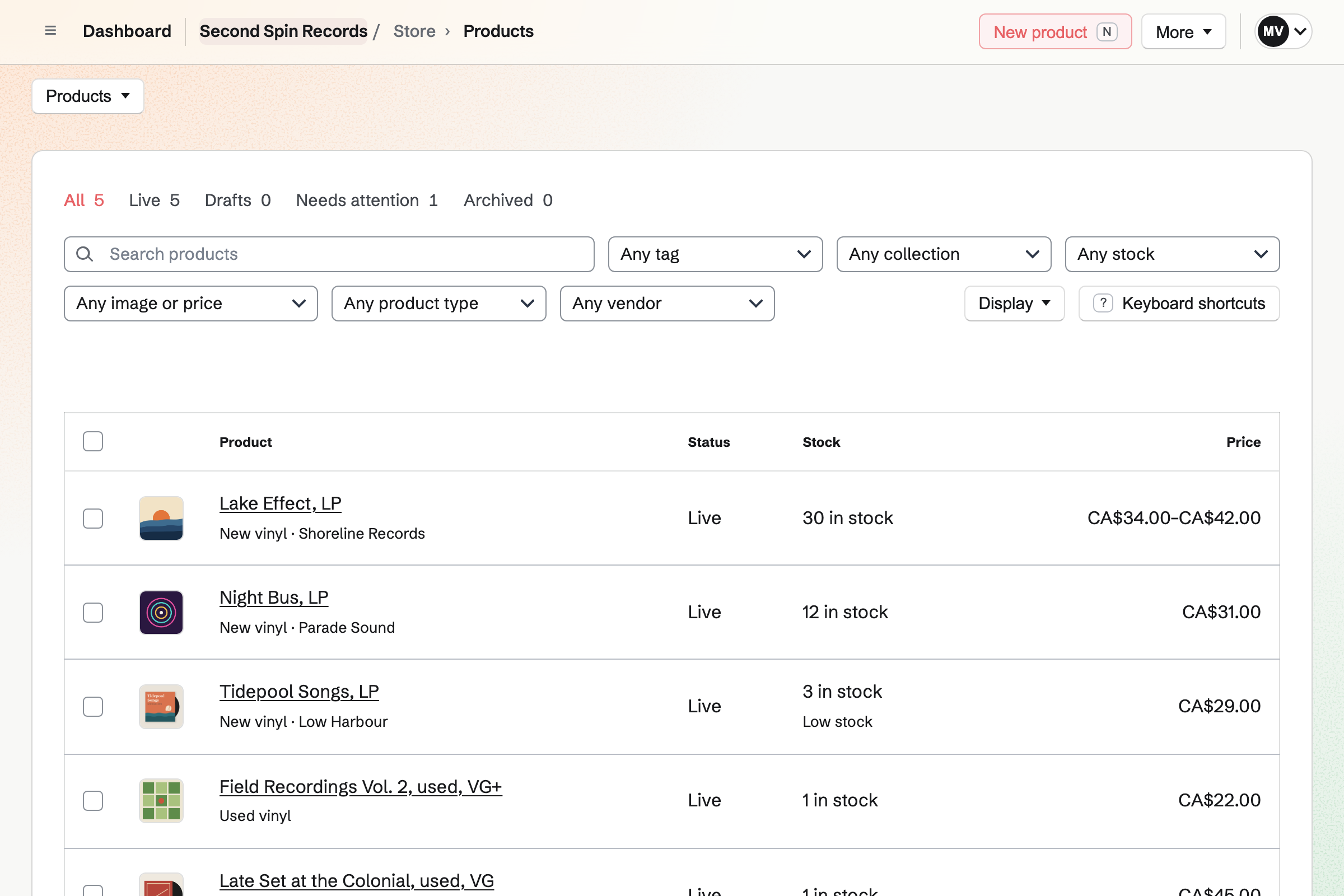Open Tidepool Songs LP cover thumbnail

tap(161, 707)
